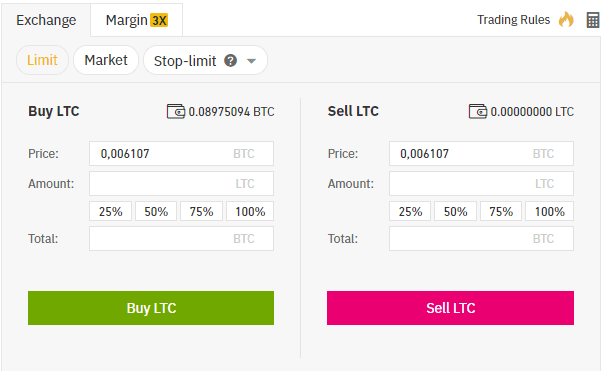The width and height of the screenshot is (610, 371).
Task: Choose 50% in the buy panel
Action: click(x=156, y=212)
